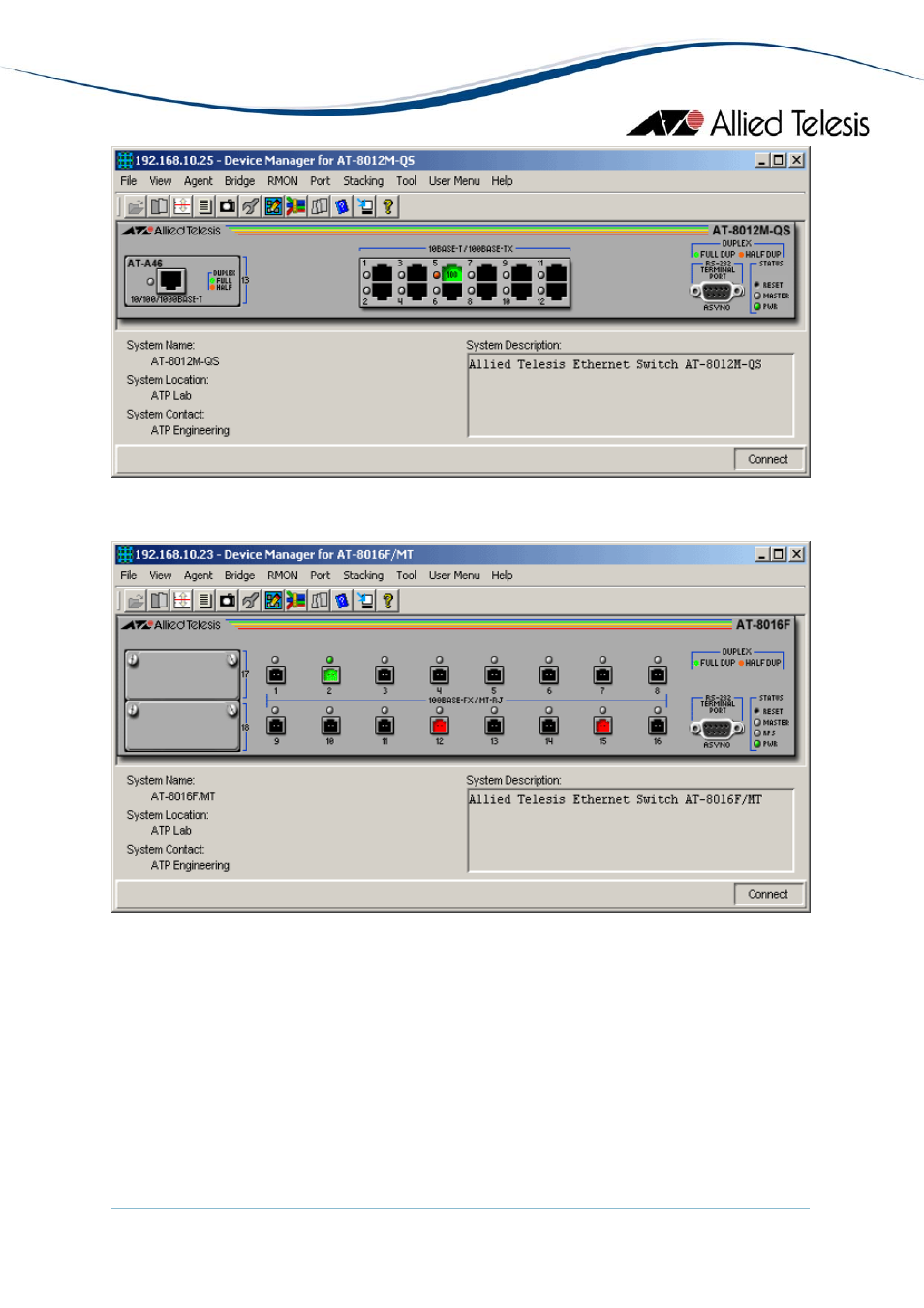Image resolution: width=924 pixels, height=1308 pixels.
Task: Click the book icon in AT-8016F/MT toolbar
Action: (159, 601)
